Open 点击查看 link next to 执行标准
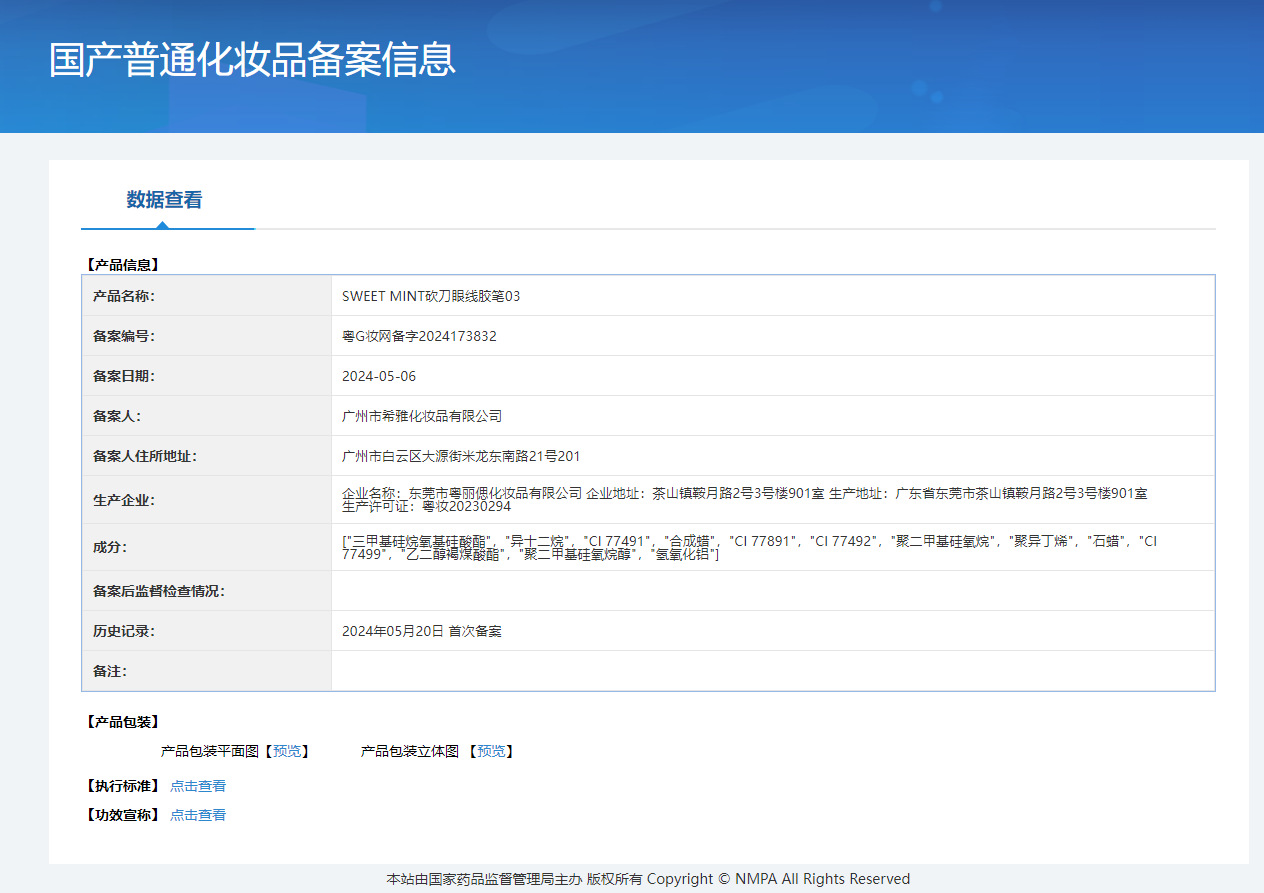 coord(198,786)
